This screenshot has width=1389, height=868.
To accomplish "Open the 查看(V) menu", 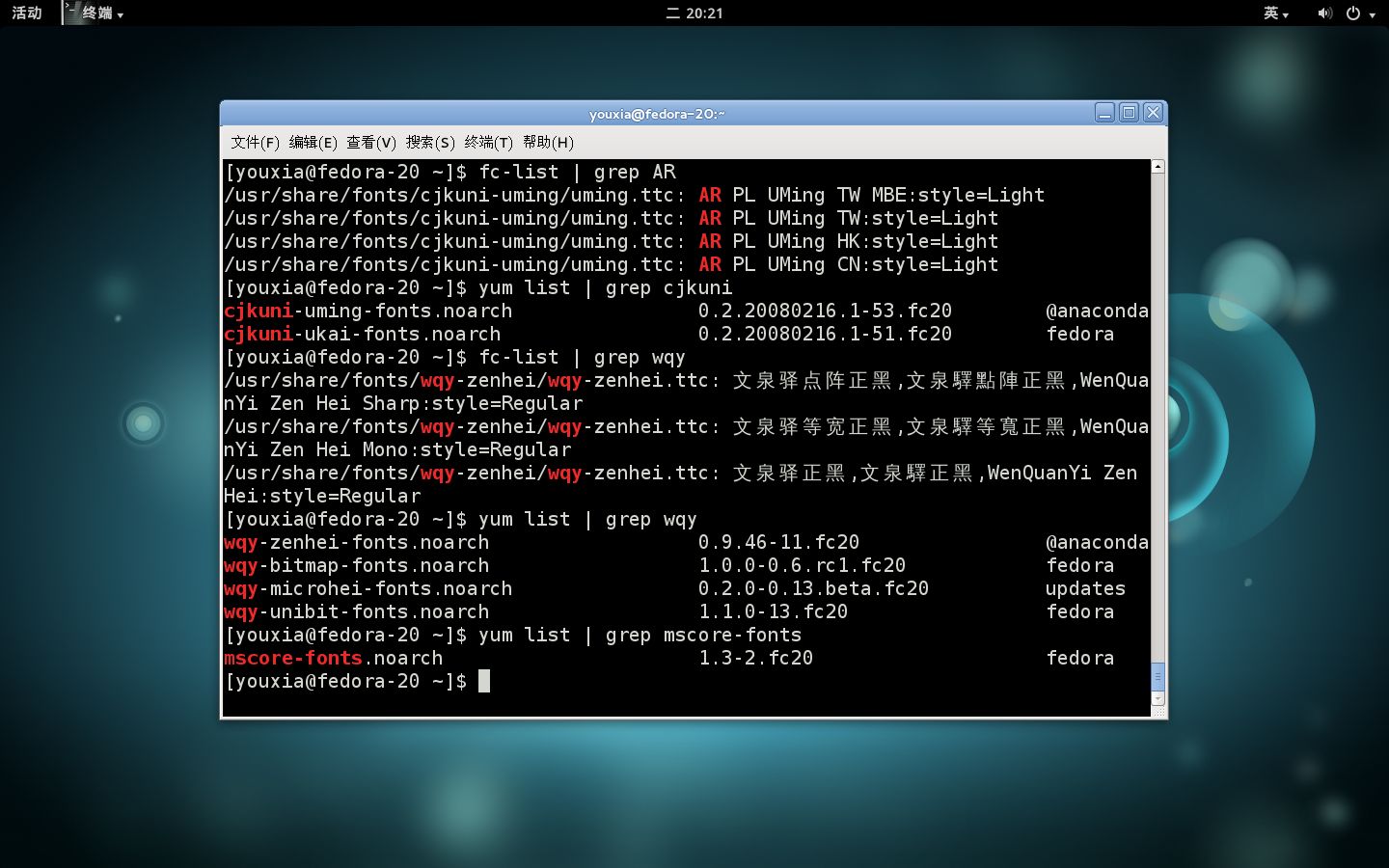I will pyautogui.click(x=369, y=142).
